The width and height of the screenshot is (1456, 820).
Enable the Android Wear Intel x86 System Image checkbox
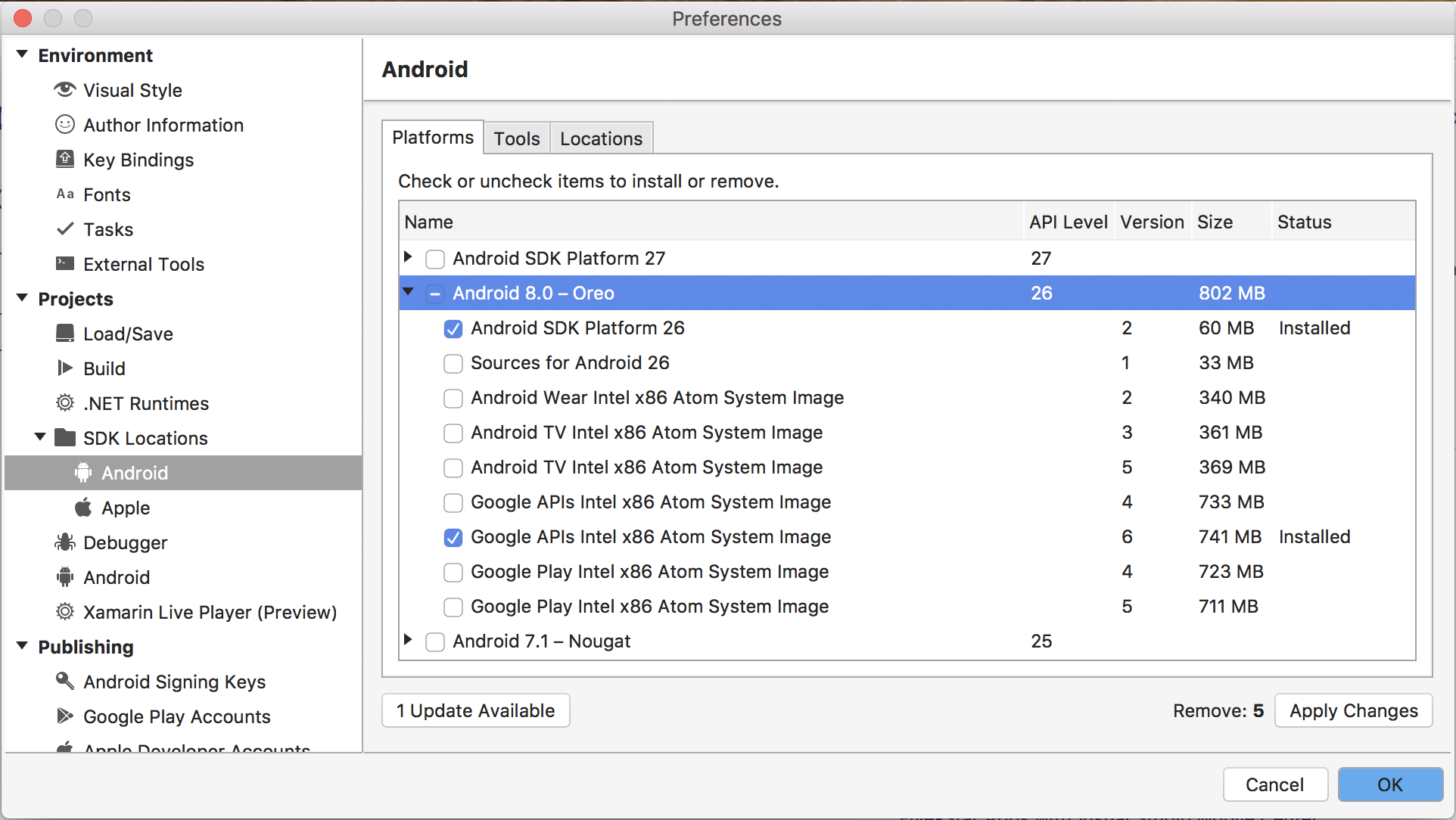(x=453, y=398)
